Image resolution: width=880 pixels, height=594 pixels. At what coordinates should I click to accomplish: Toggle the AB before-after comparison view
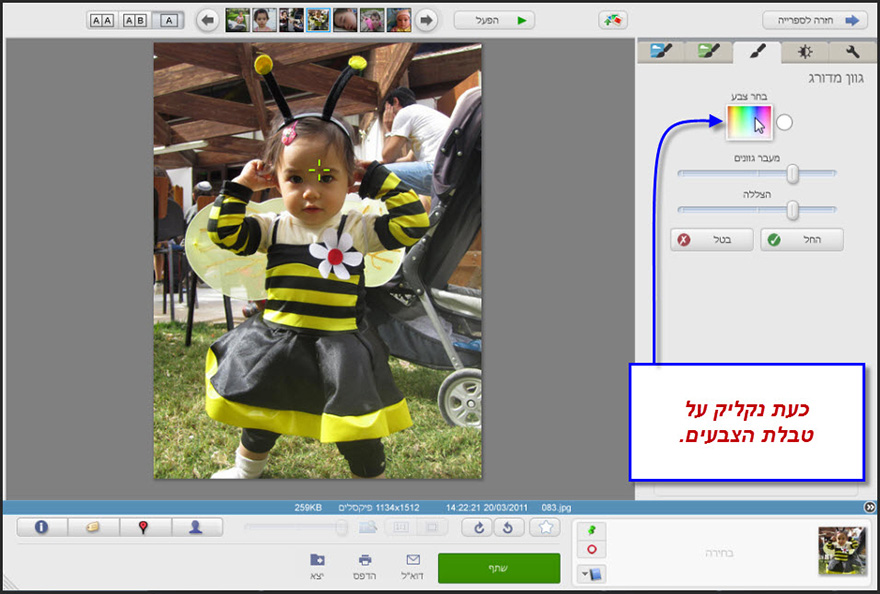(136, 20)
